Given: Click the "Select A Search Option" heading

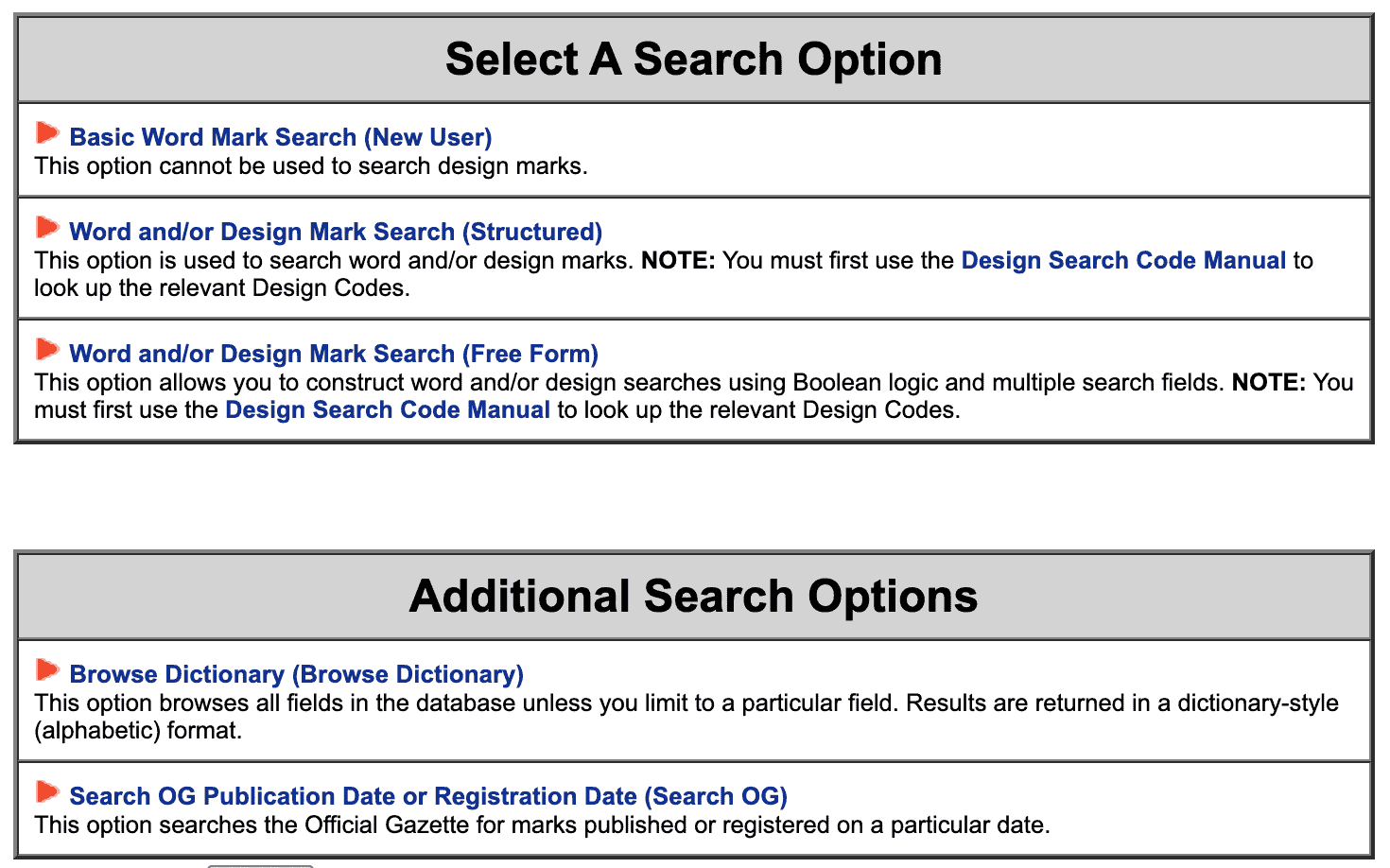Looking at the screenshot, I should click(x=694, y=60).
